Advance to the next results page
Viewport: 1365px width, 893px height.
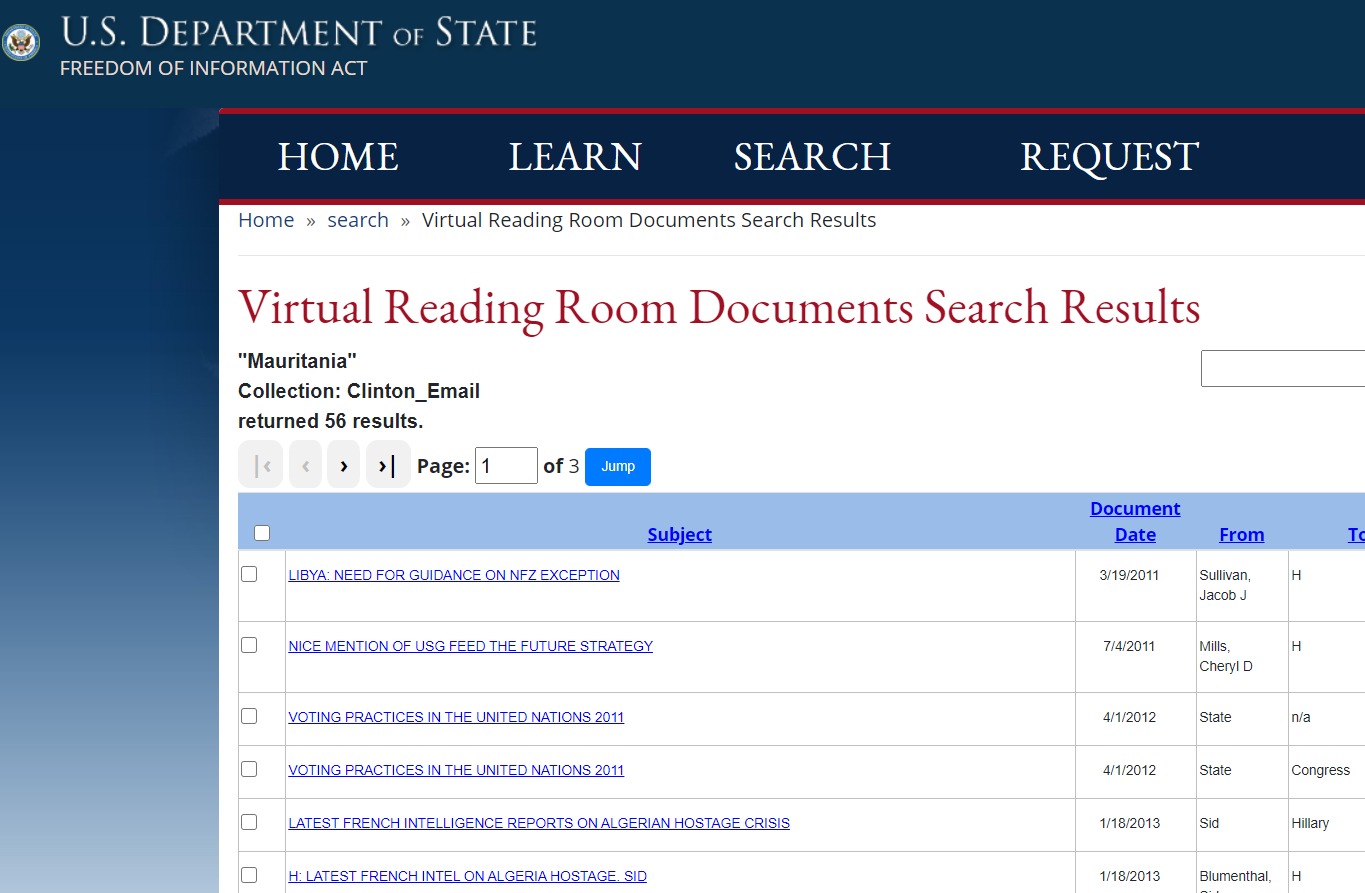pos(343,465)
